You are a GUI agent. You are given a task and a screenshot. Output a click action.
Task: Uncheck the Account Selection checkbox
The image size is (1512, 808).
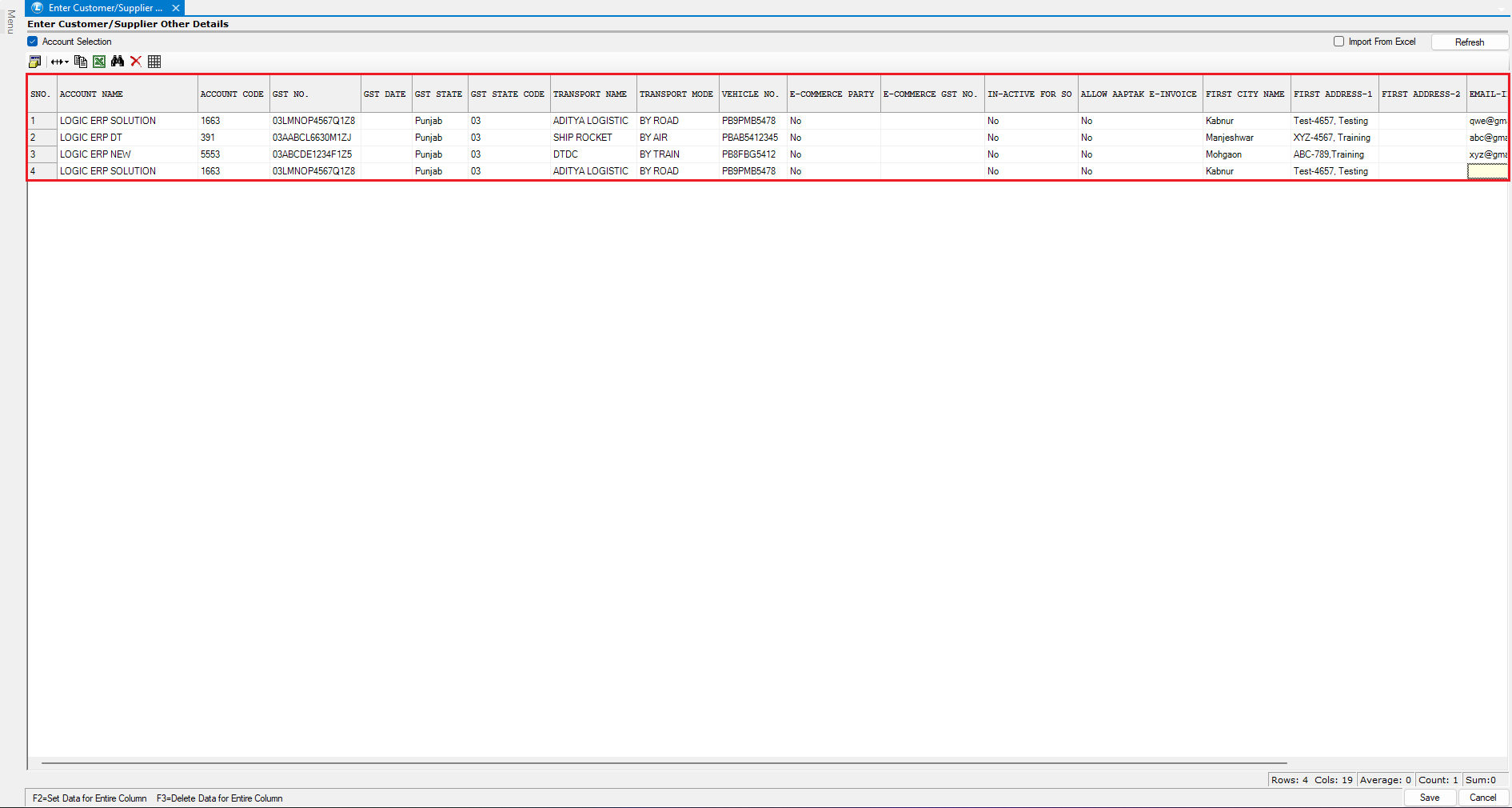pos(33,42)
